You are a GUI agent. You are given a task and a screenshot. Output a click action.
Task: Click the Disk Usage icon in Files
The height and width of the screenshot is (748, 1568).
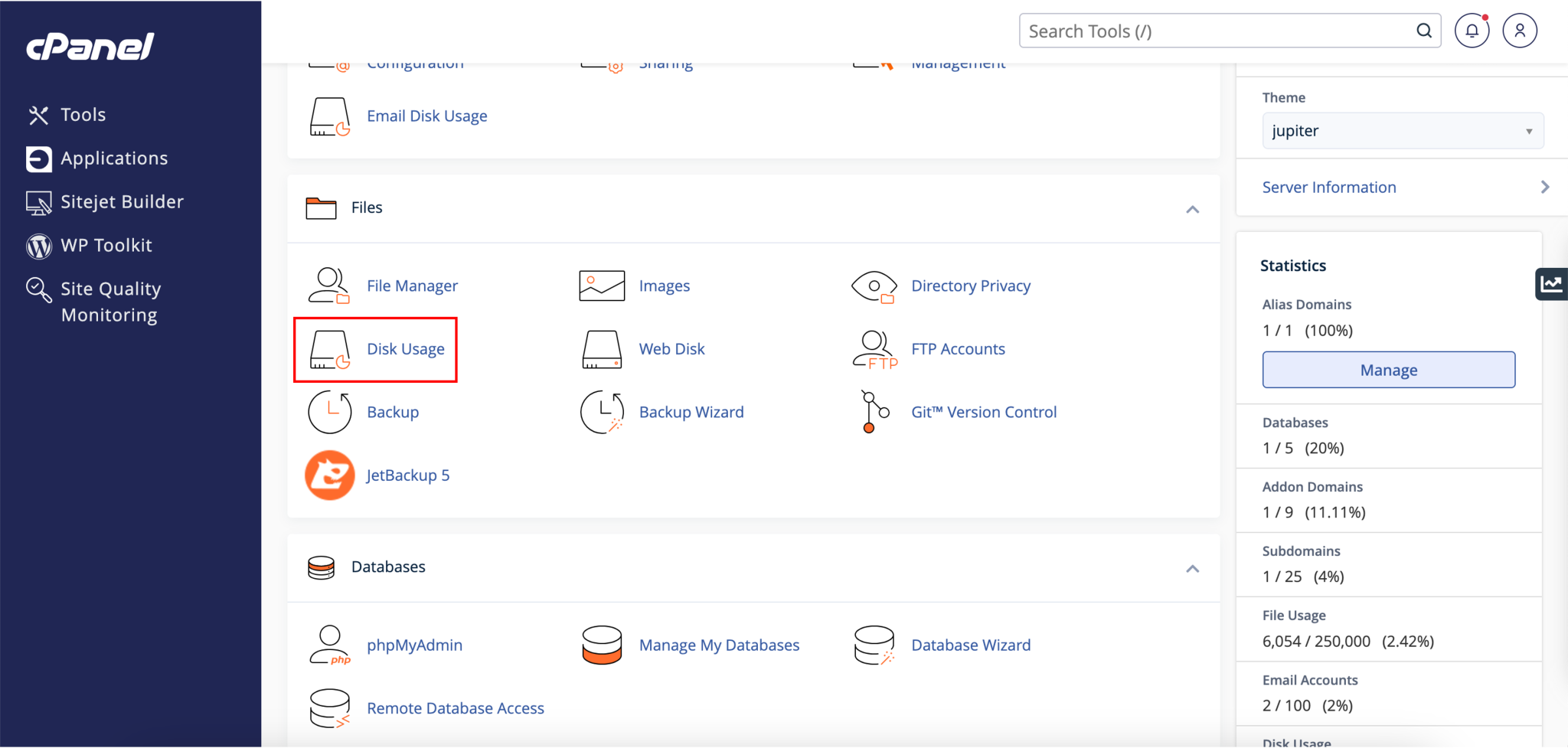330,350
